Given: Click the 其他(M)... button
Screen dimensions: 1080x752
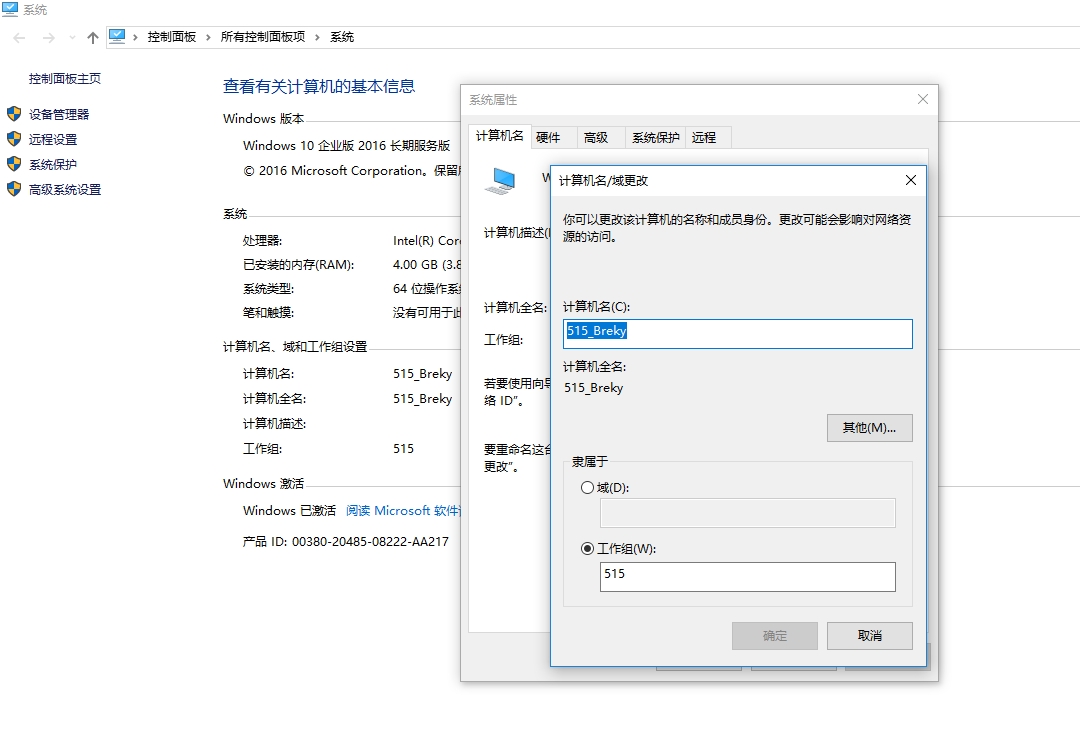Looking at the screenshot, I should coord(869,428).
